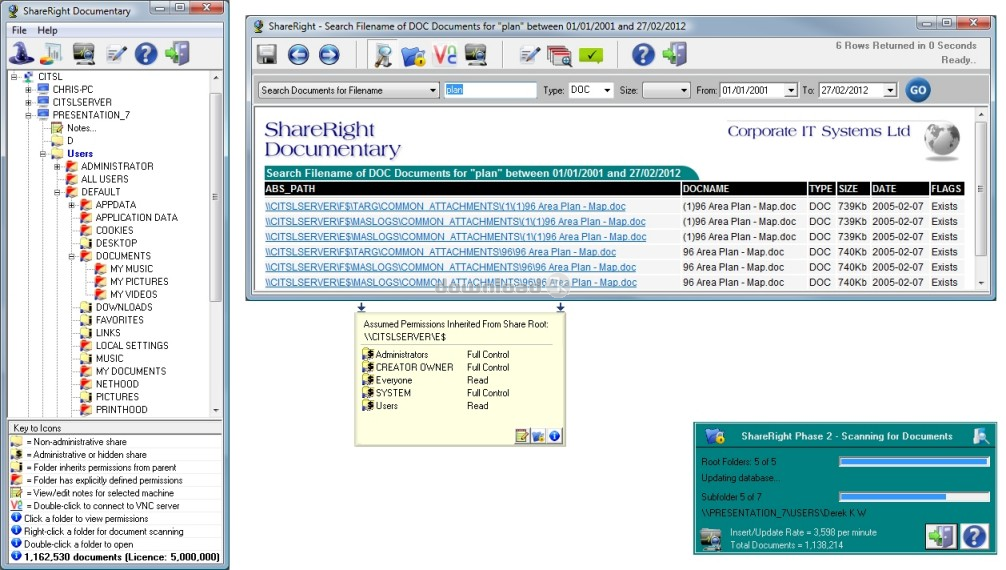
Task: Click the blue info icon in the permissions popup
Action: tap(554, 436)
